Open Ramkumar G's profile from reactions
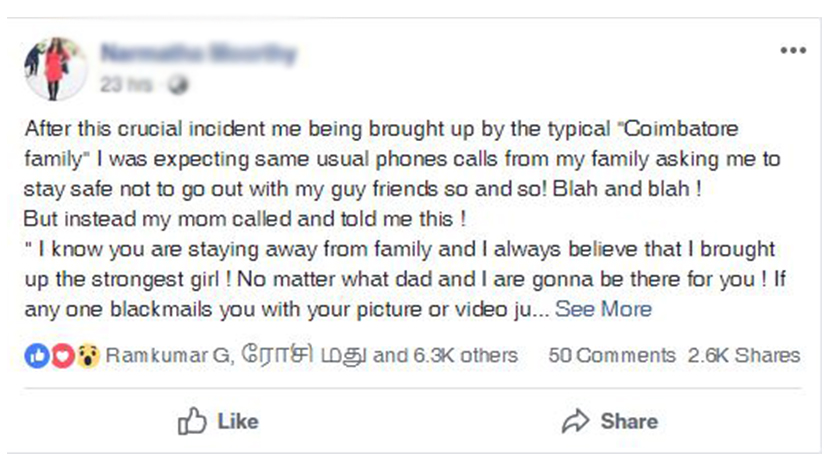 pyautogui.click(x=169, y=355)
